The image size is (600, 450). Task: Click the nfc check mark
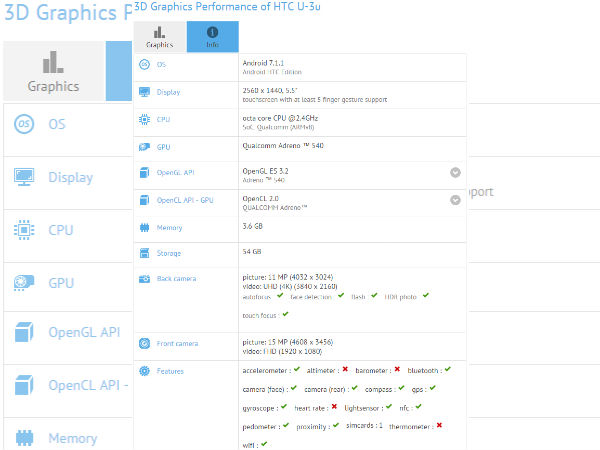(x=418, y=406)
